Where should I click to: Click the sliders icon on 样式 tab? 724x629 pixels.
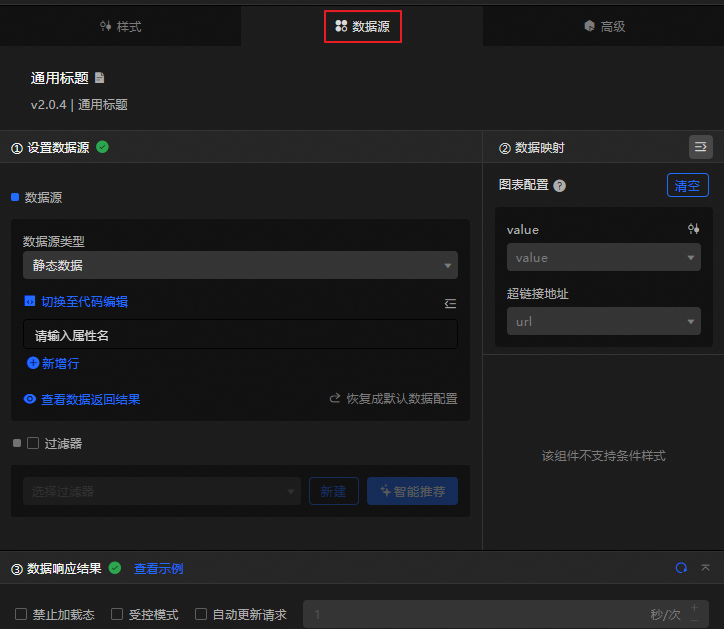105,26
